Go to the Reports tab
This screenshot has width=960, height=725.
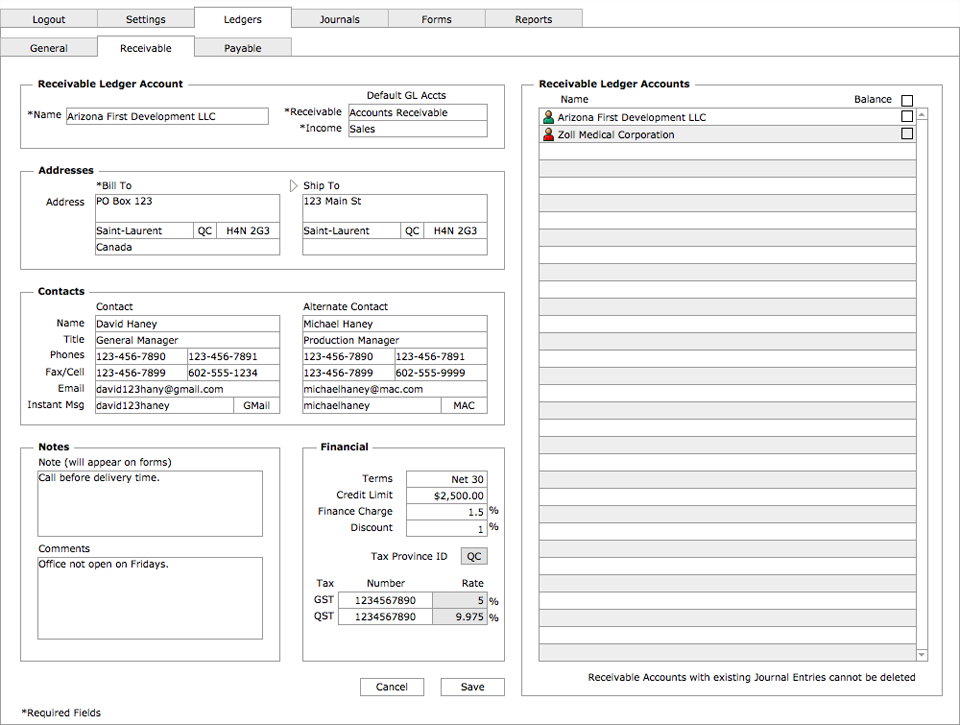pyautogui.click(x=533, y=19)
